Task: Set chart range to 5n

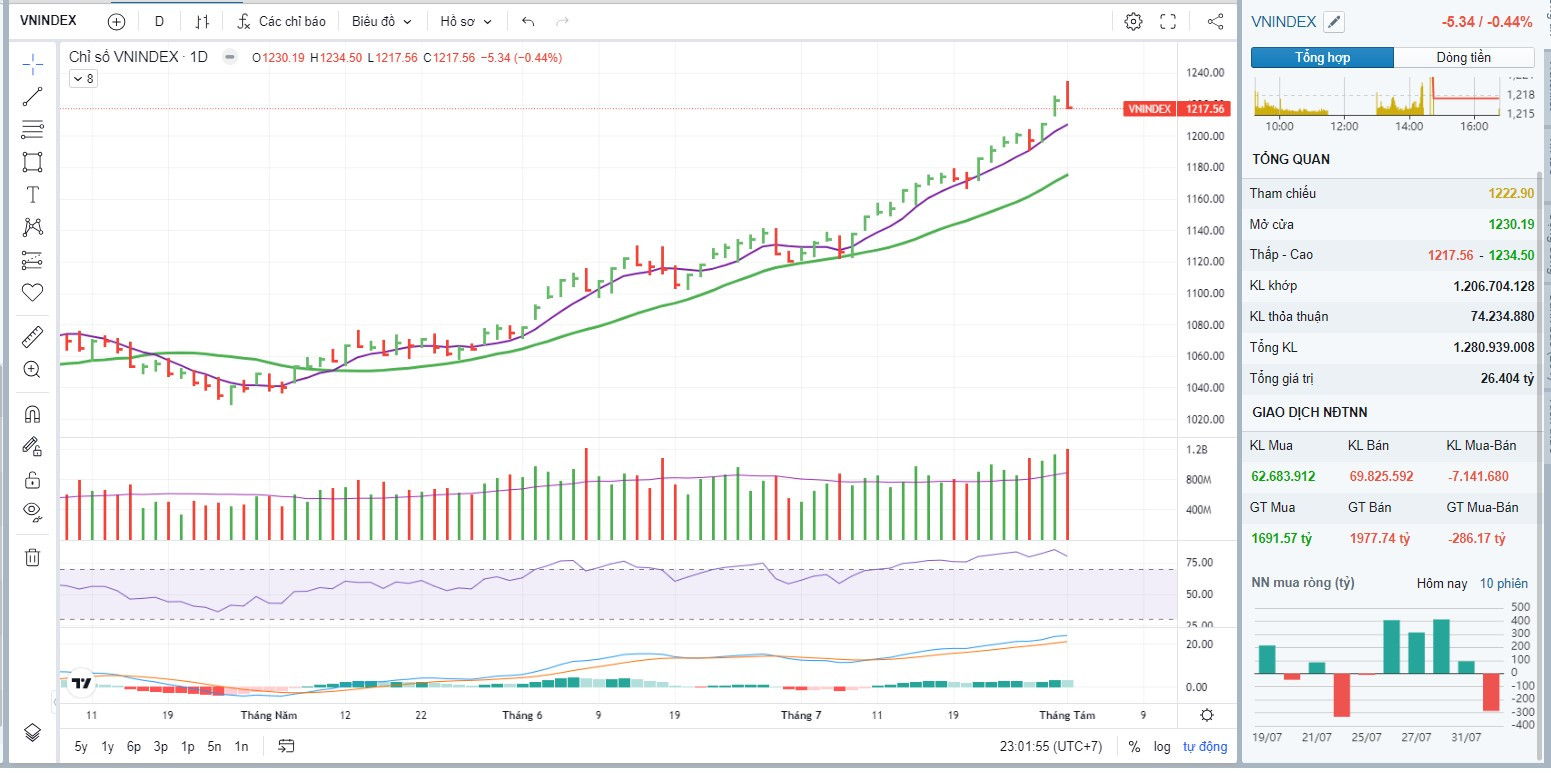Action: click(214, 746)
